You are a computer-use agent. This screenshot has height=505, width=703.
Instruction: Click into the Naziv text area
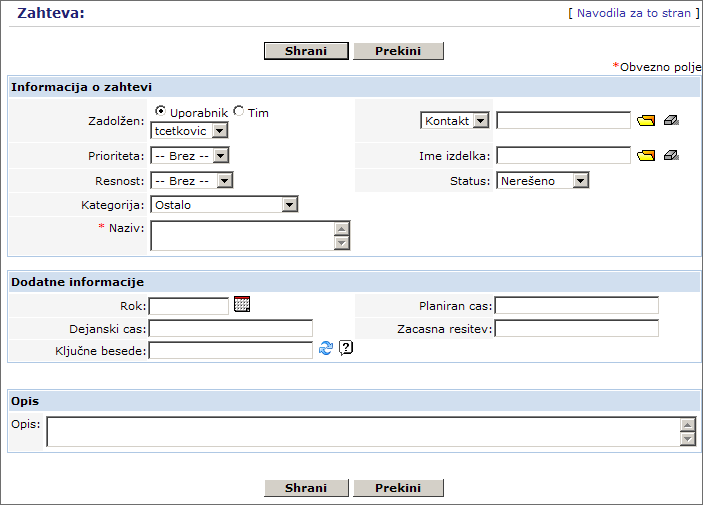241,235
